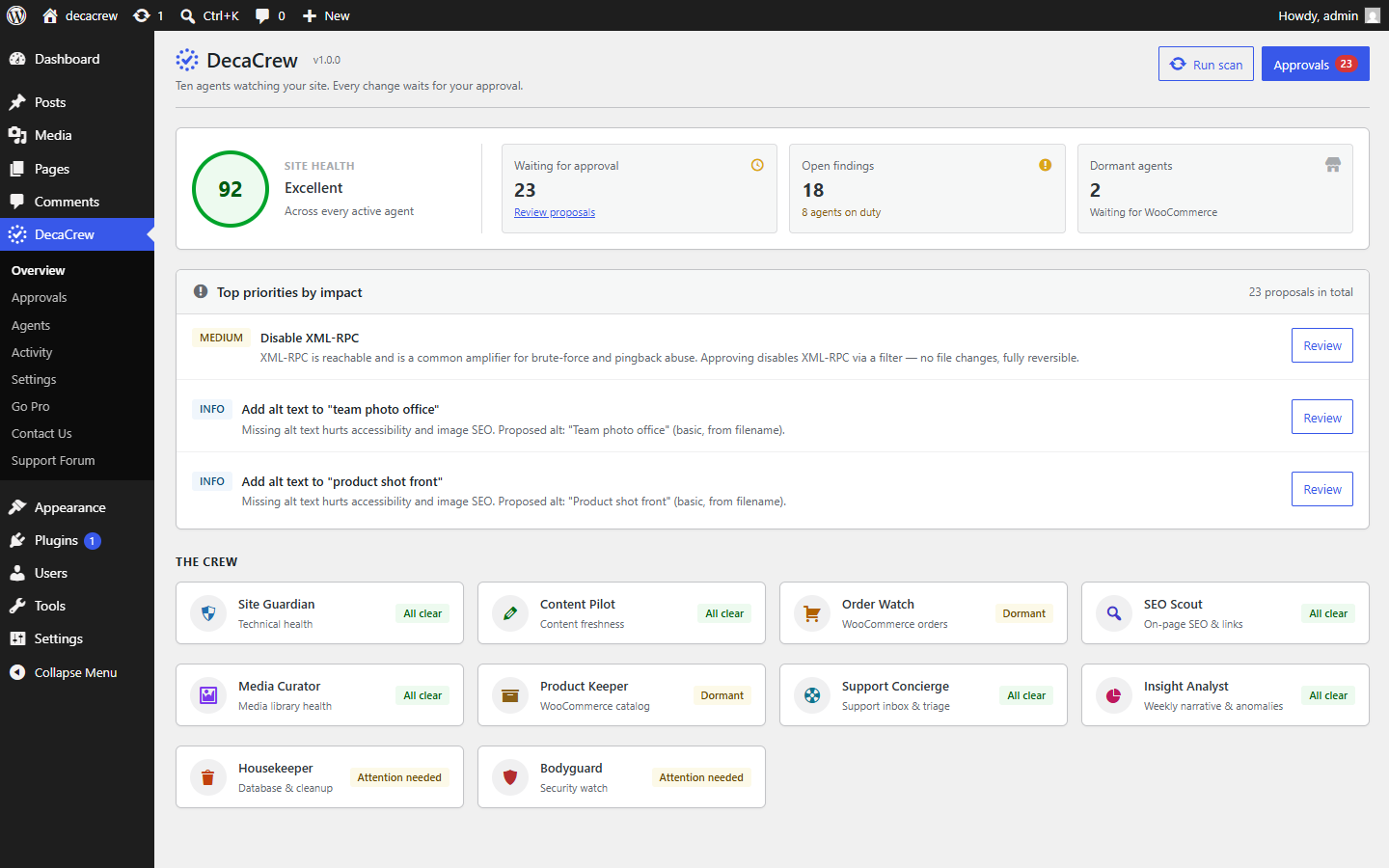This screenshot has width=1389, height=868.
Task: Click the SEO Scout All clear badge
Action: (1328, 613)
